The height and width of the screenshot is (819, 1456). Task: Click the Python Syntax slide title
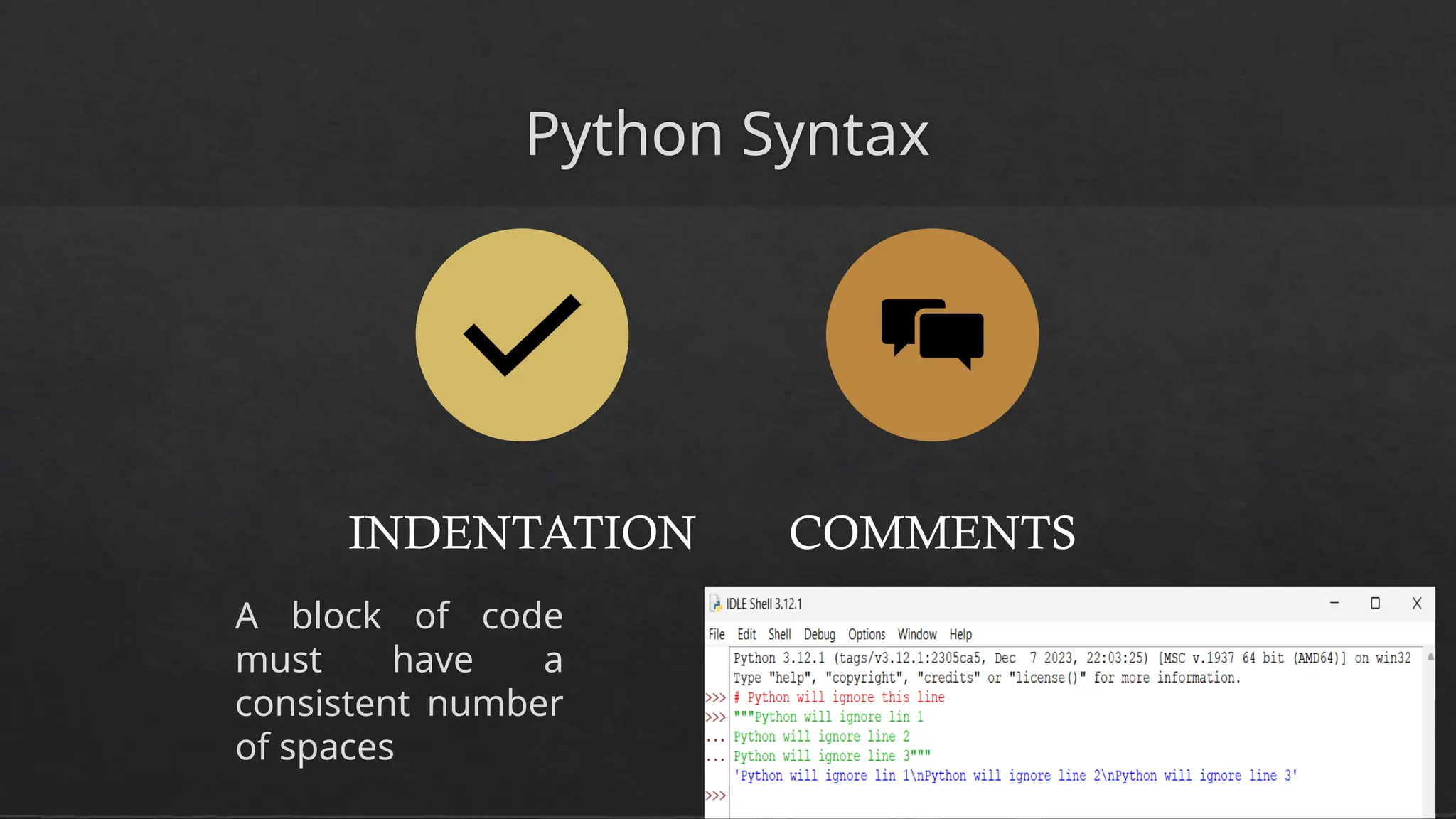coord(727,134)
